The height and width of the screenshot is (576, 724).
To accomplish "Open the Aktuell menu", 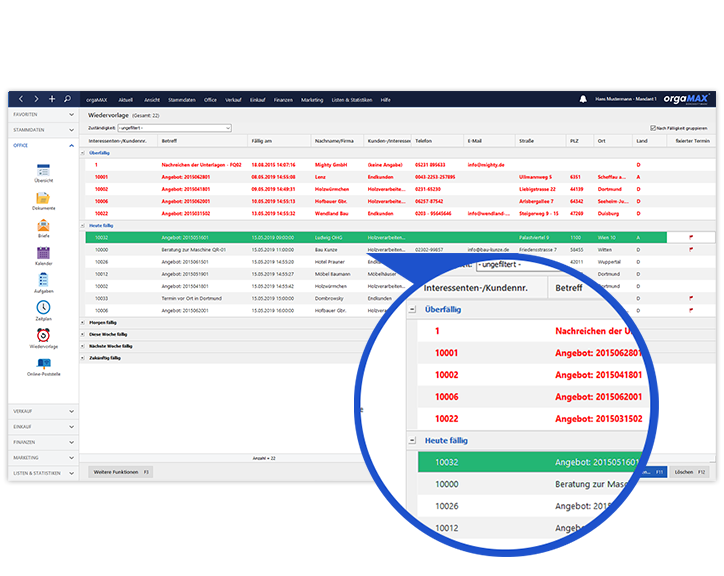I will pos(125,100).
